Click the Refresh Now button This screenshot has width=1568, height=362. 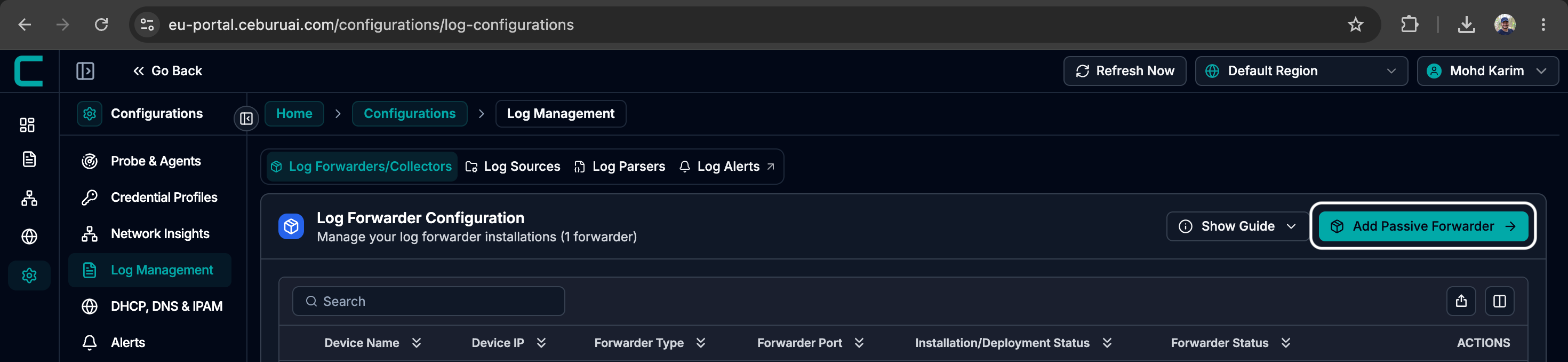point(1124,70)
